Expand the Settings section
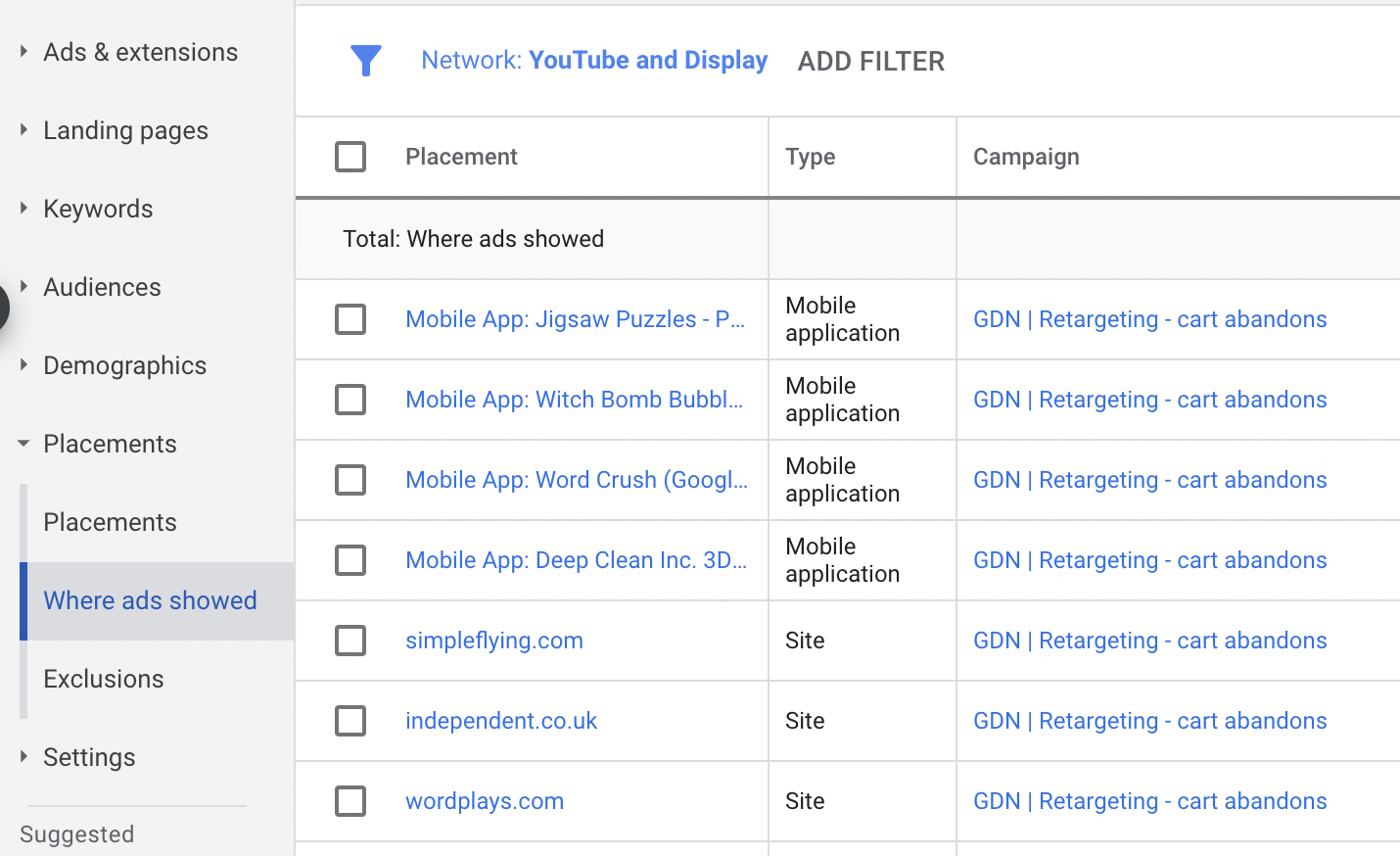Screen dimensions: 1400x856 89,756
